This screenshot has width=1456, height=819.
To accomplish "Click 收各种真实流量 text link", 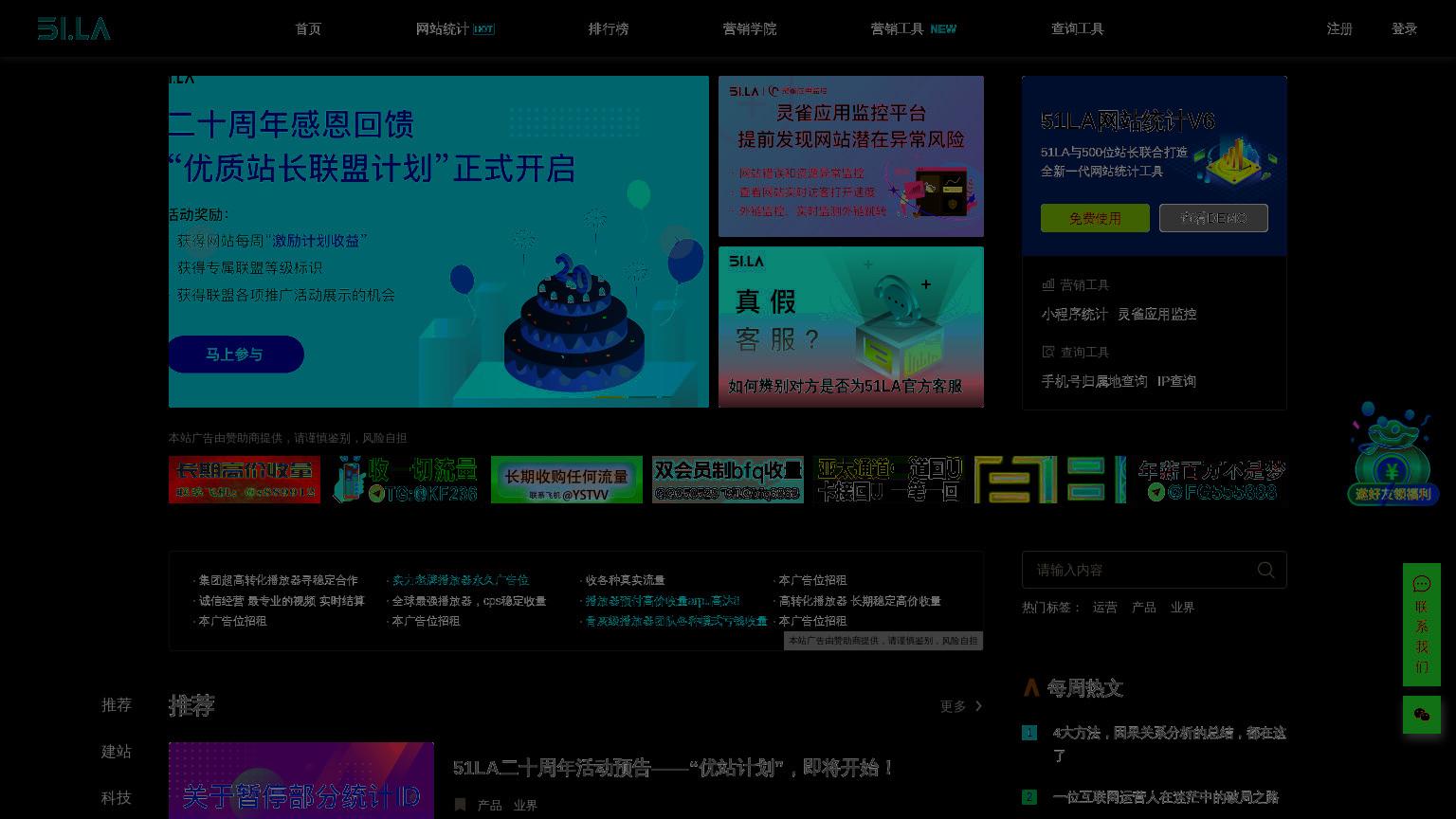I will tap(625, 580).
